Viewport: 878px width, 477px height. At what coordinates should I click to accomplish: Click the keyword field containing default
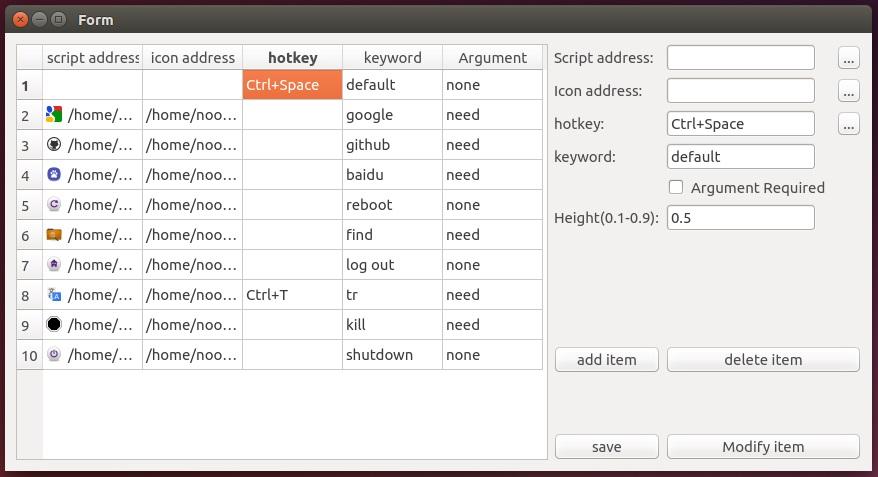coord(741,157)
